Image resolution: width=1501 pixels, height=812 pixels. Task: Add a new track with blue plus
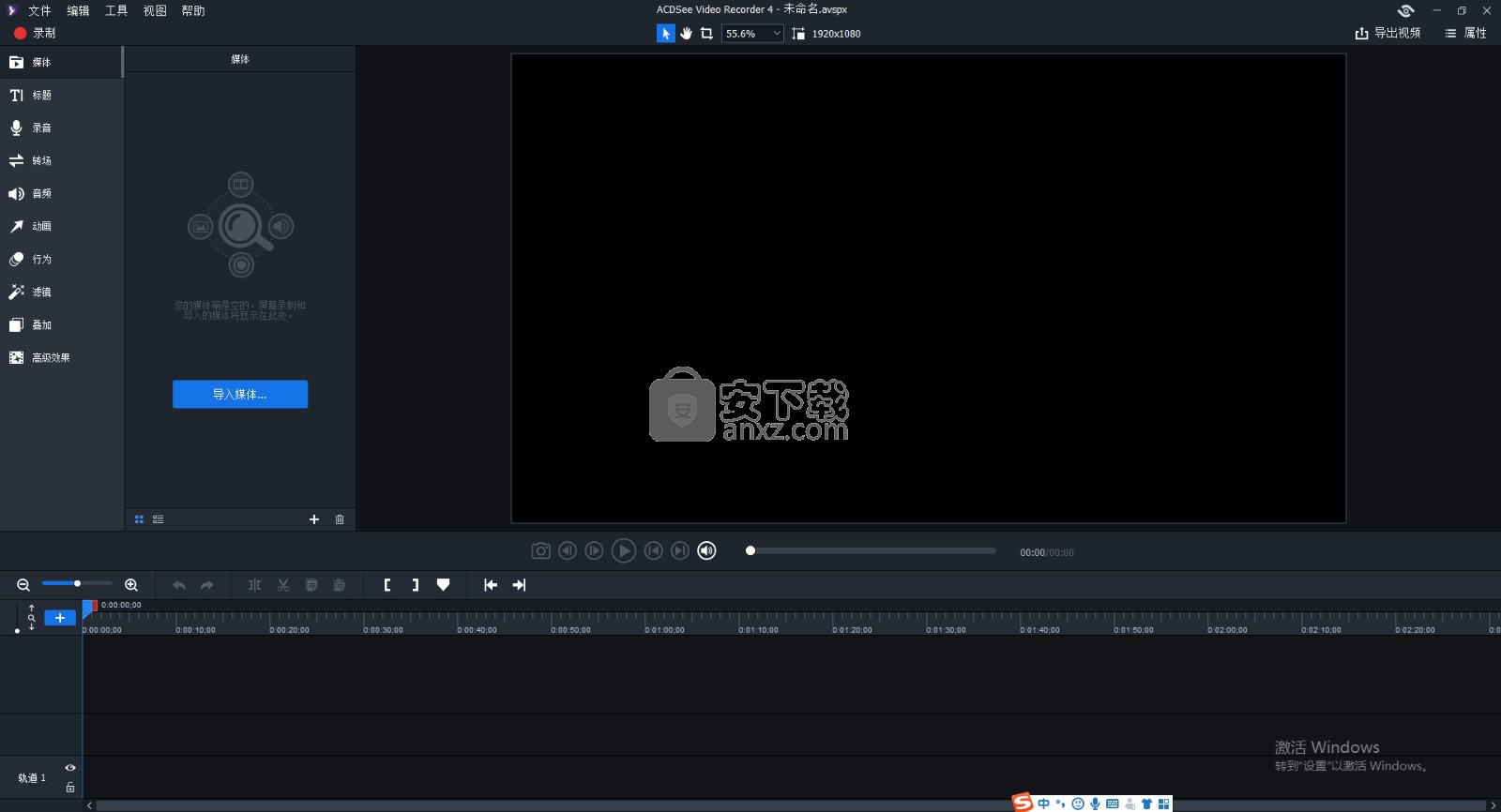[60, 618]
